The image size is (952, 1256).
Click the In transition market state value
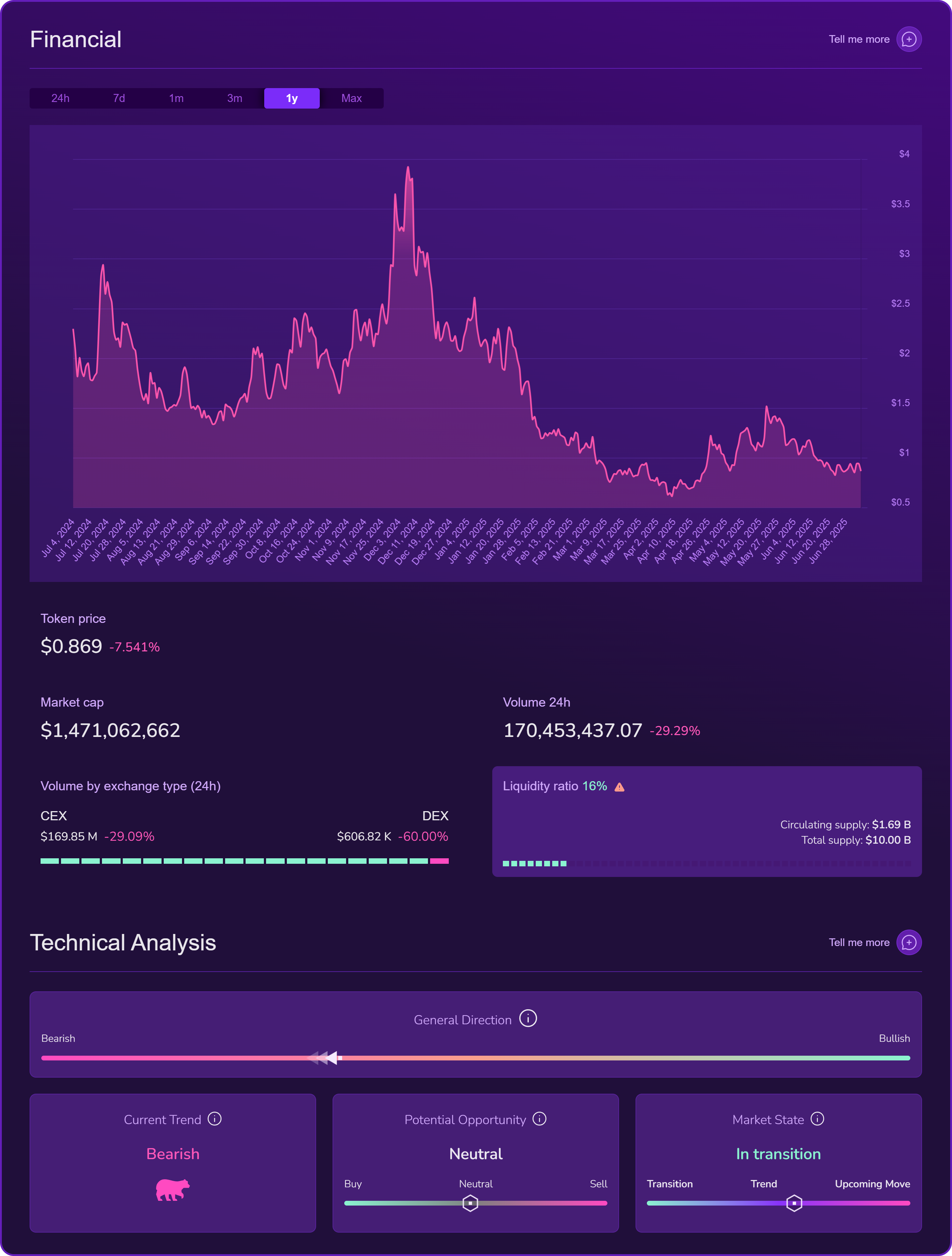(x=778, y=1154)
